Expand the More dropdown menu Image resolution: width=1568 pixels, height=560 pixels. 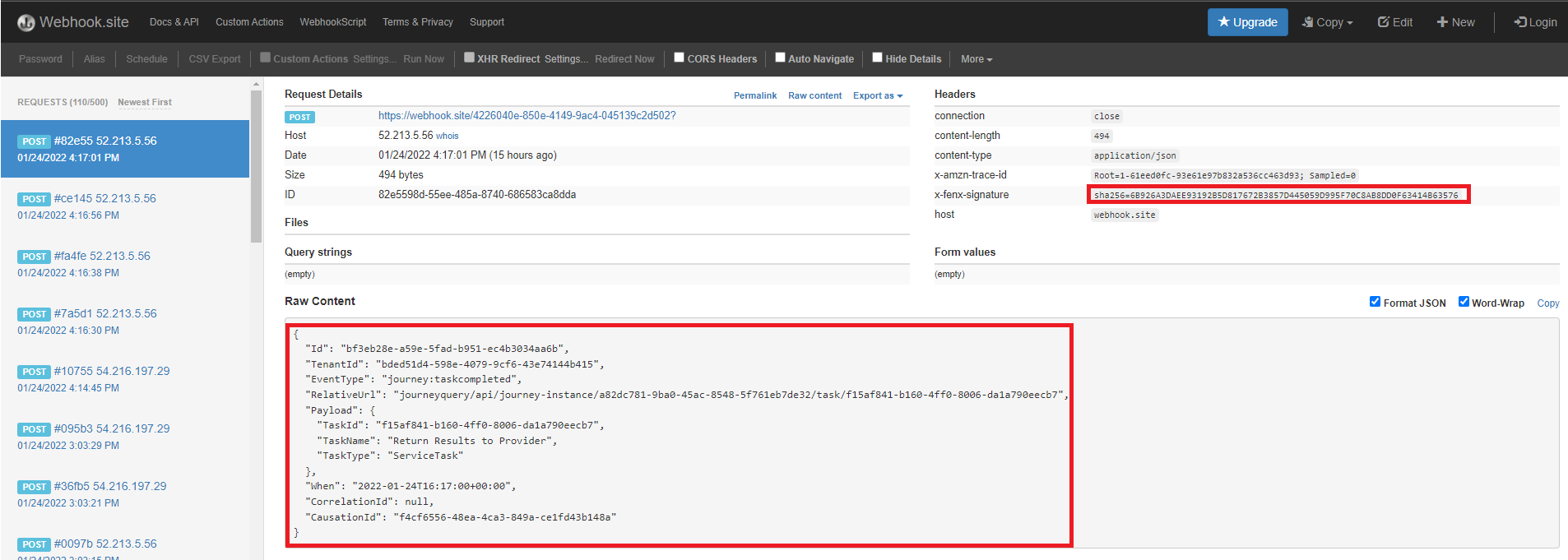(977, 59)
